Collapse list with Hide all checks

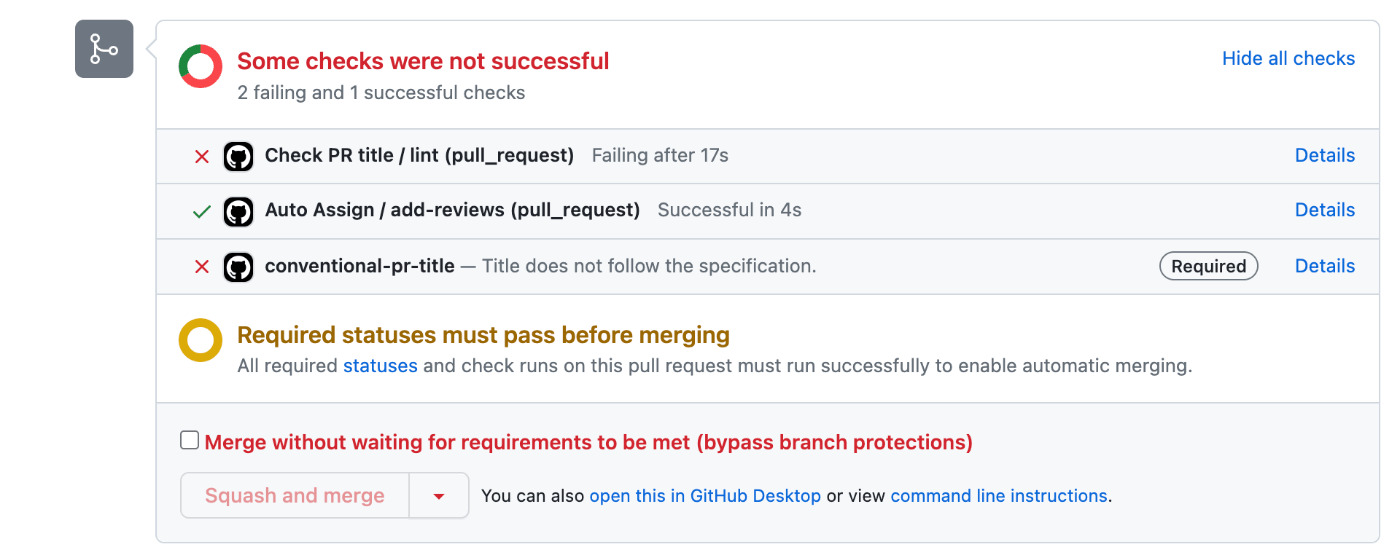1288,59
